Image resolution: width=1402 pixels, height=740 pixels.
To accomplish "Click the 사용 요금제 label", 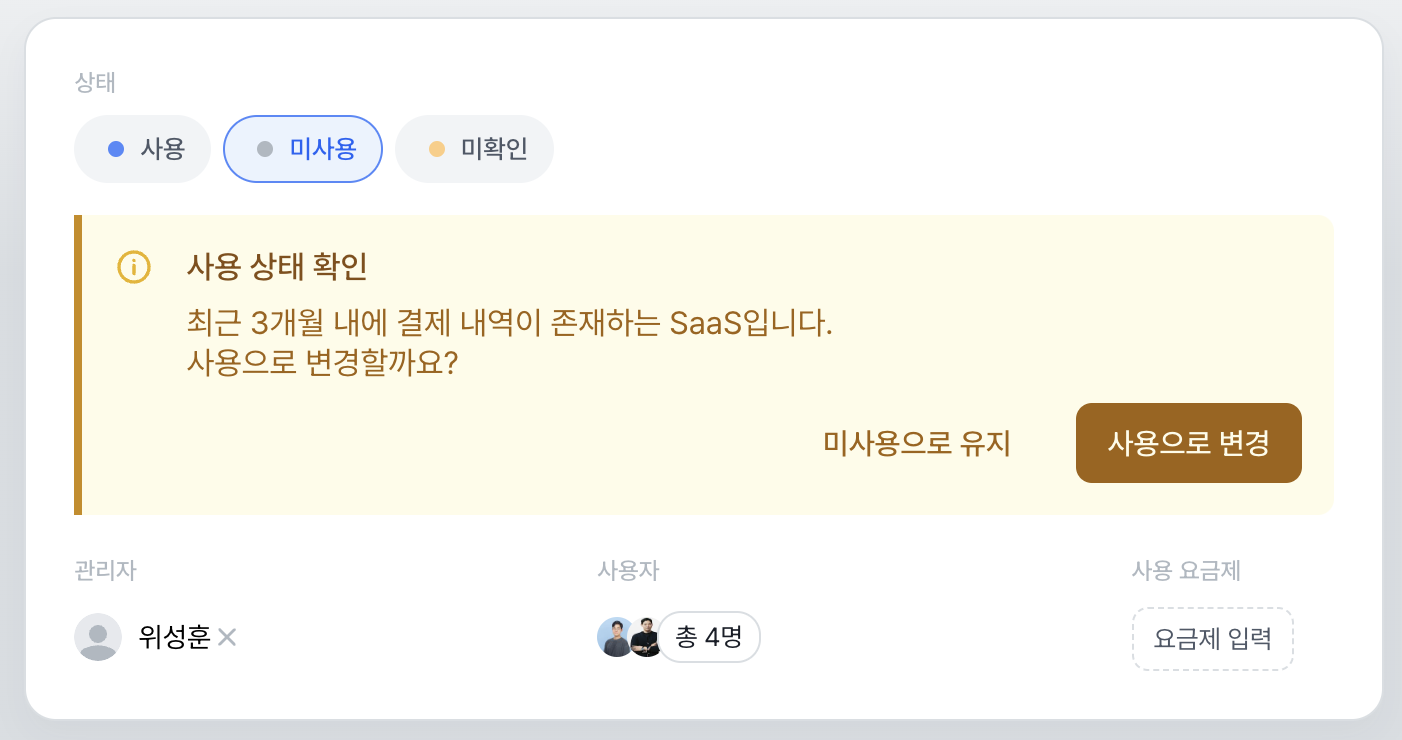I will [x=1186, y=571].
